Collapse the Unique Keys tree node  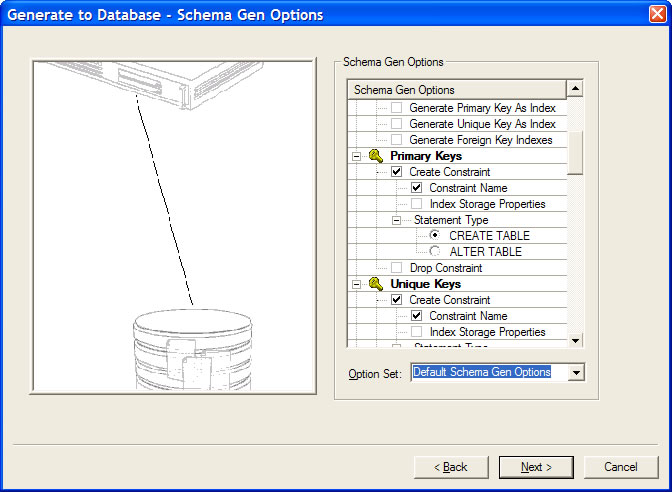357,284
